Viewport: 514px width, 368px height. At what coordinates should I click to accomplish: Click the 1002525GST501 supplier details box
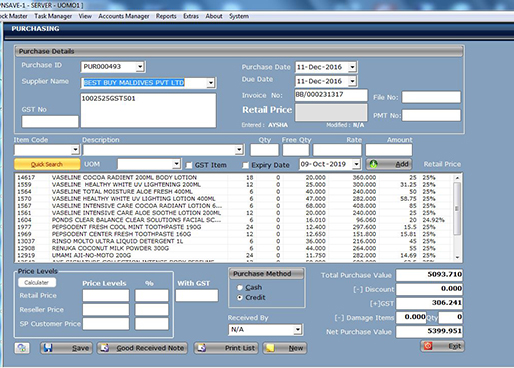click(x=148, y=110)
